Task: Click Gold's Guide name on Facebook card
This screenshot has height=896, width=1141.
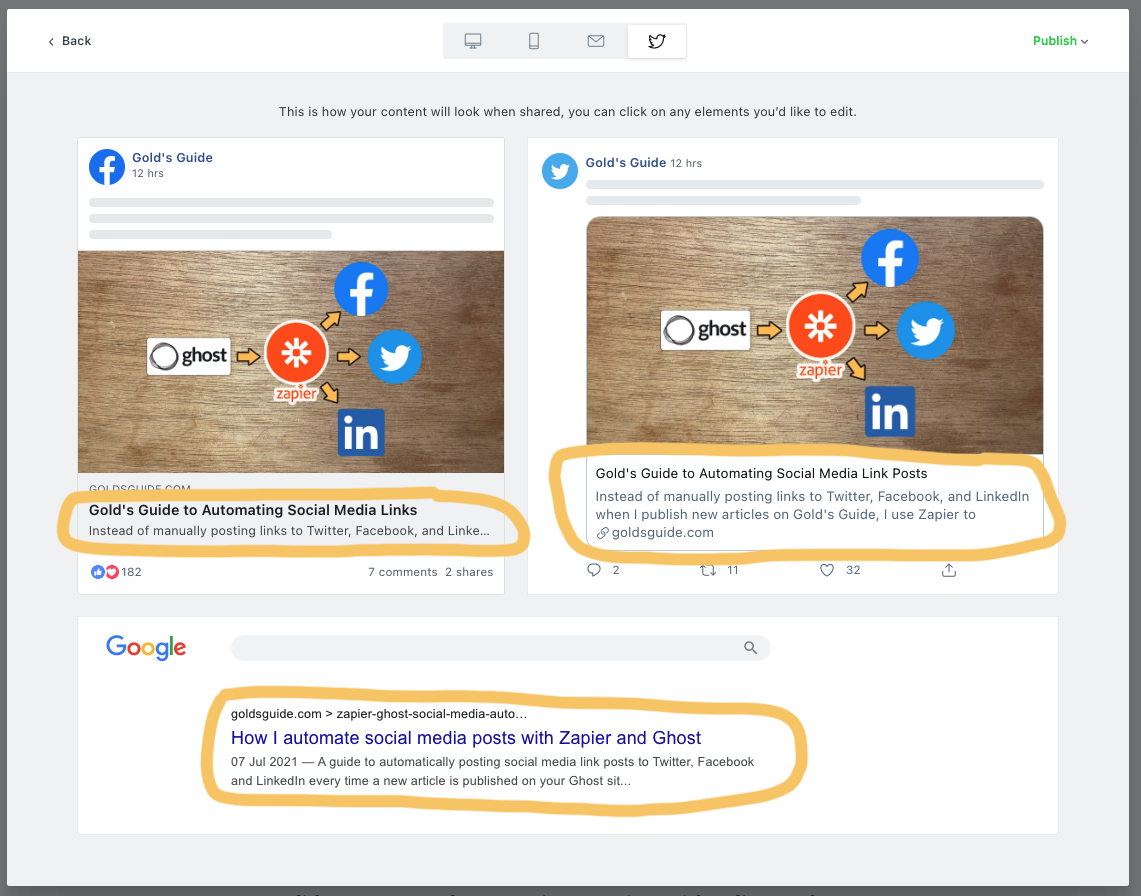Action: 172,157
